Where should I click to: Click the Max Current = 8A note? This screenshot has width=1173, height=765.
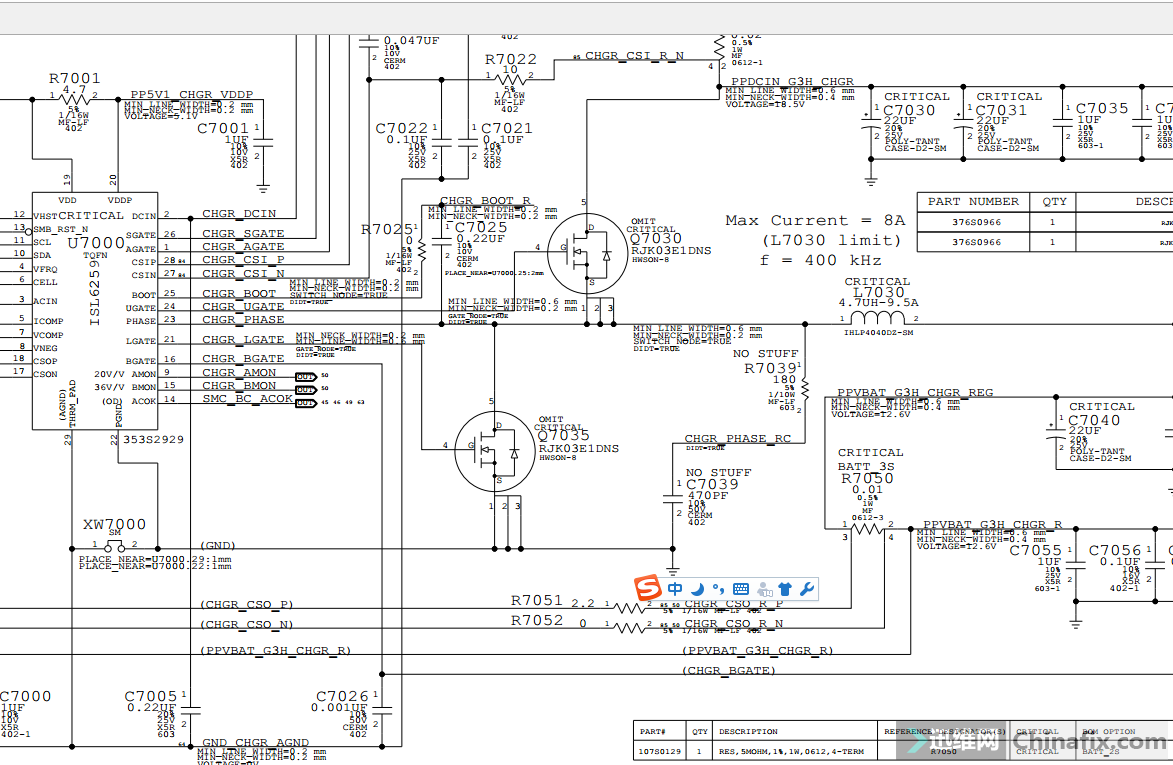[x=815, y=220]
